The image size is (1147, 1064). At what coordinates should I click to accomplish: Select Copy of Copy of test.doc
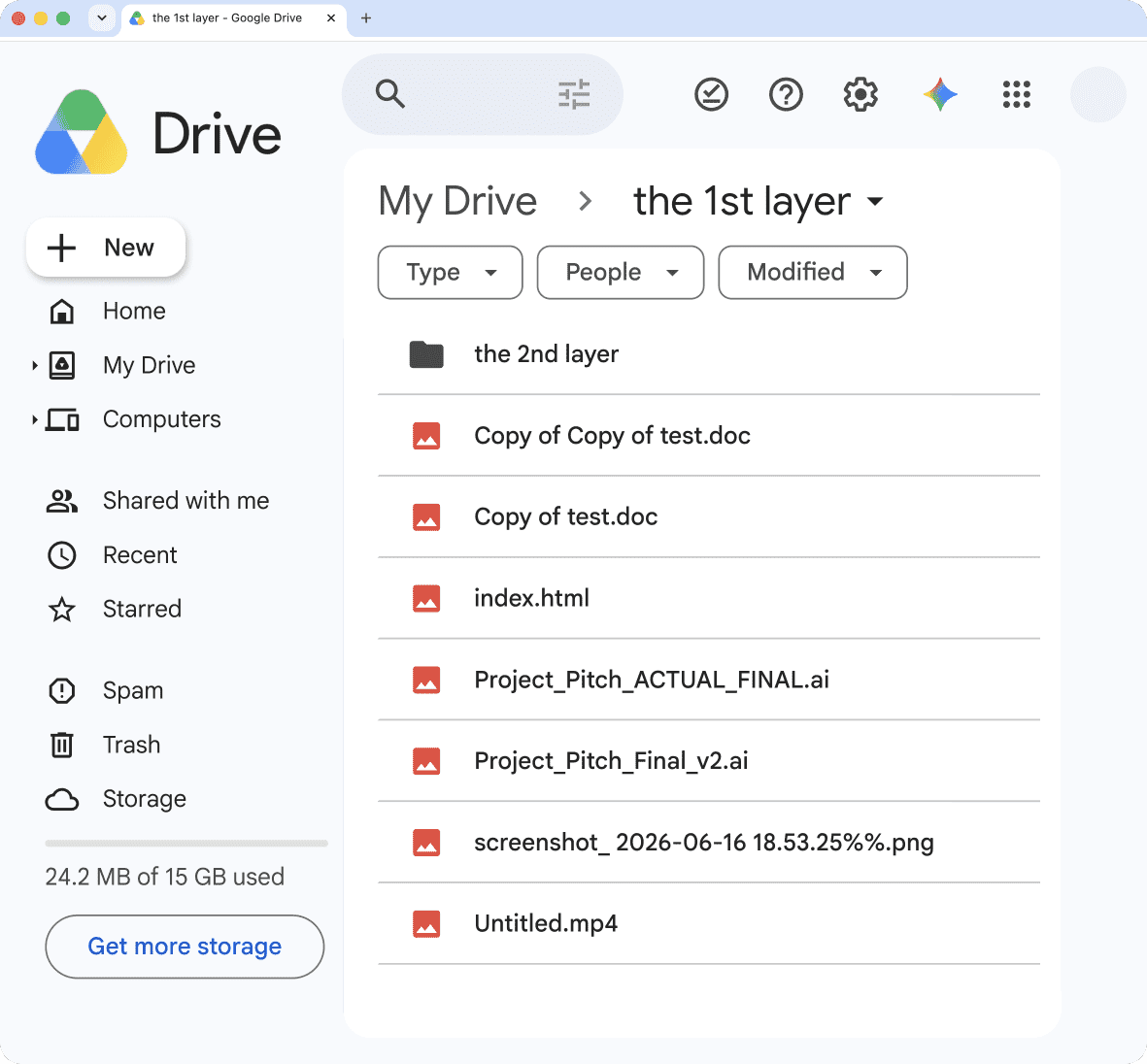coord(612,436)
